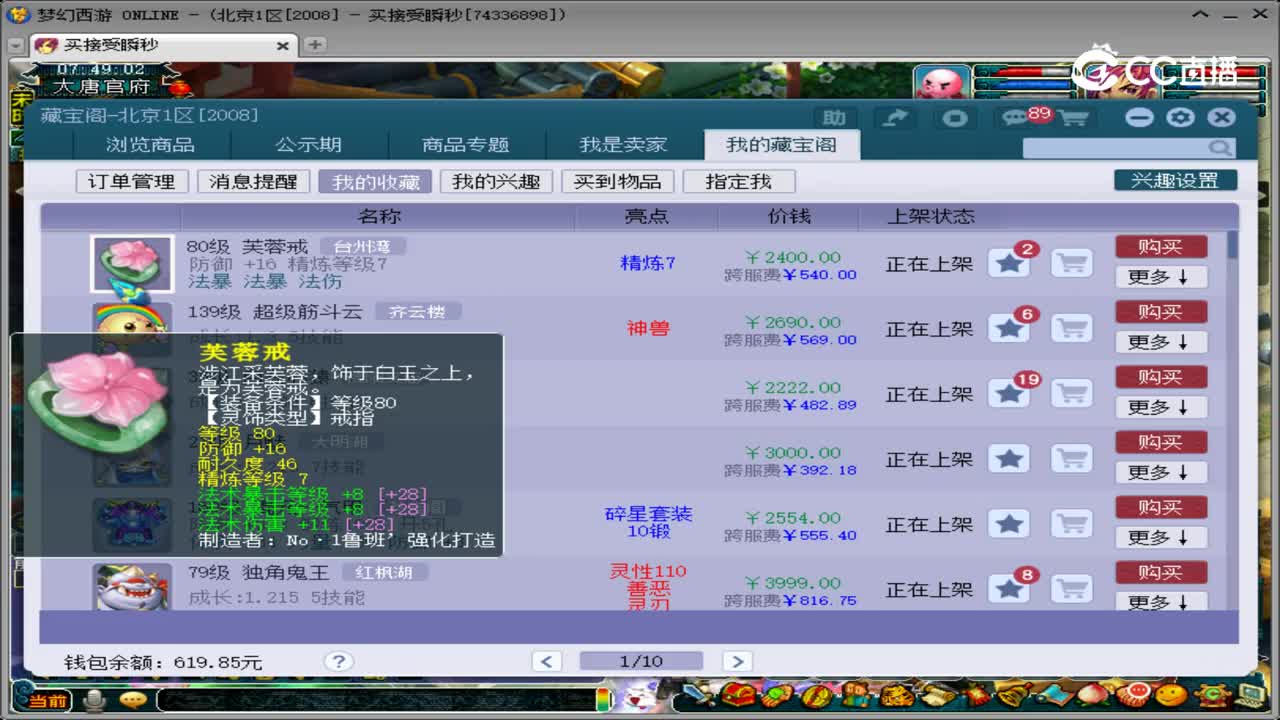This screenshot has width=1280, height=720.
Task: Toggle favorite star for 独角鬼王 row
Action: [1009, 588]
